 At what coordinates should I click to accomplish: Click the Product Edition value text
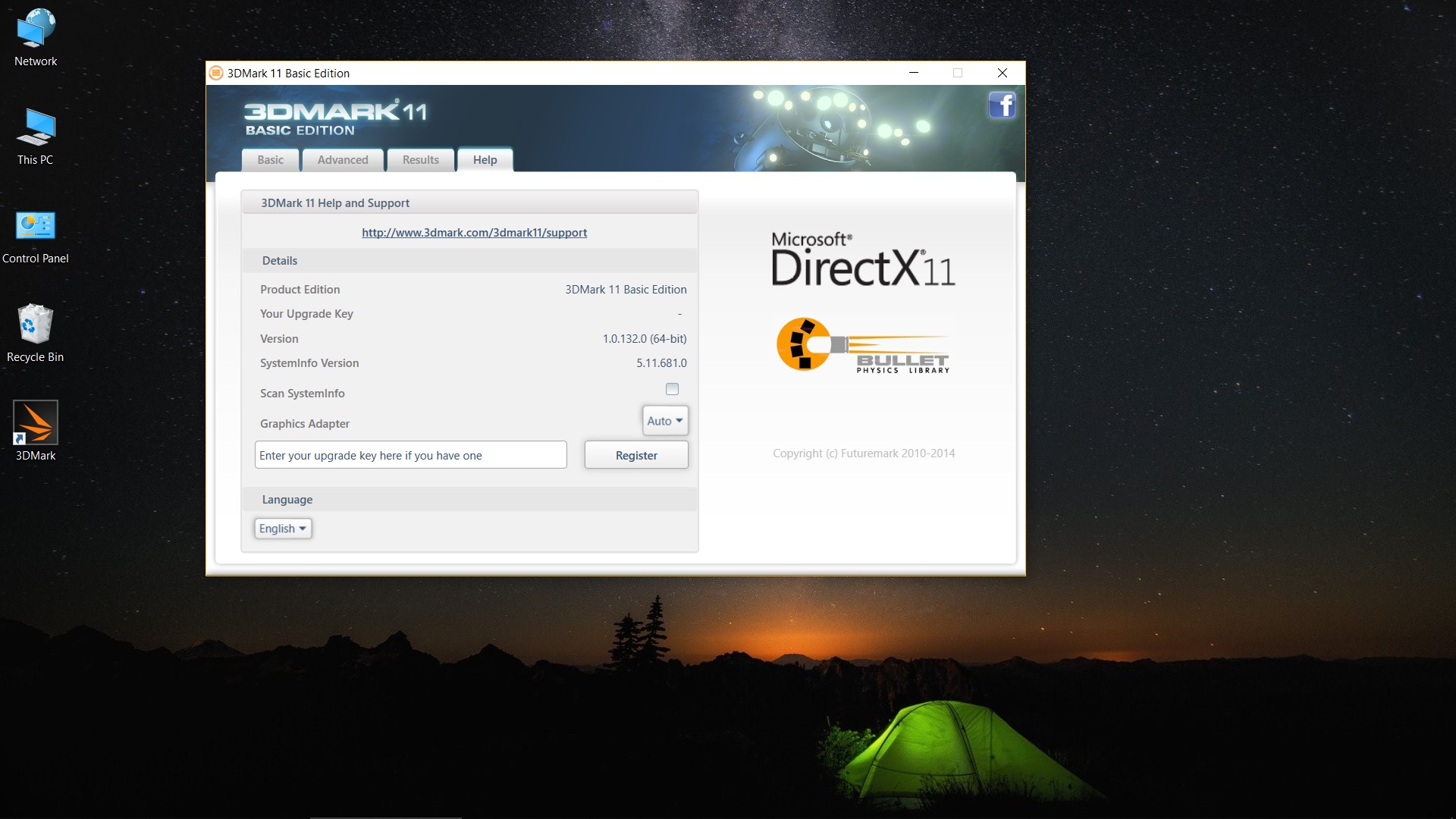click(x=626, y=290)
